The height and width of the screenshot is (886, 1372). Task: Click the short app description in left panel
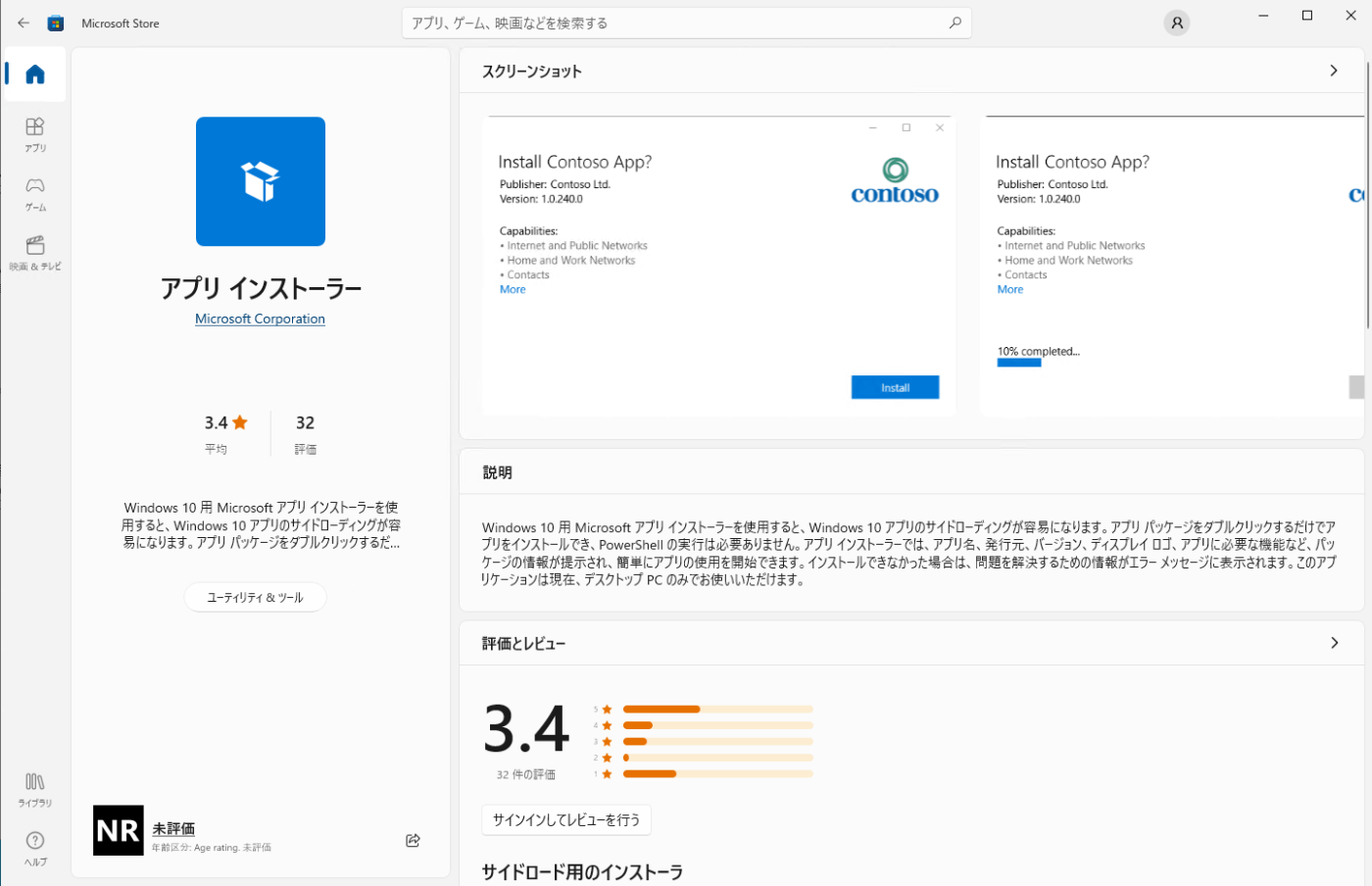(261, 525)
